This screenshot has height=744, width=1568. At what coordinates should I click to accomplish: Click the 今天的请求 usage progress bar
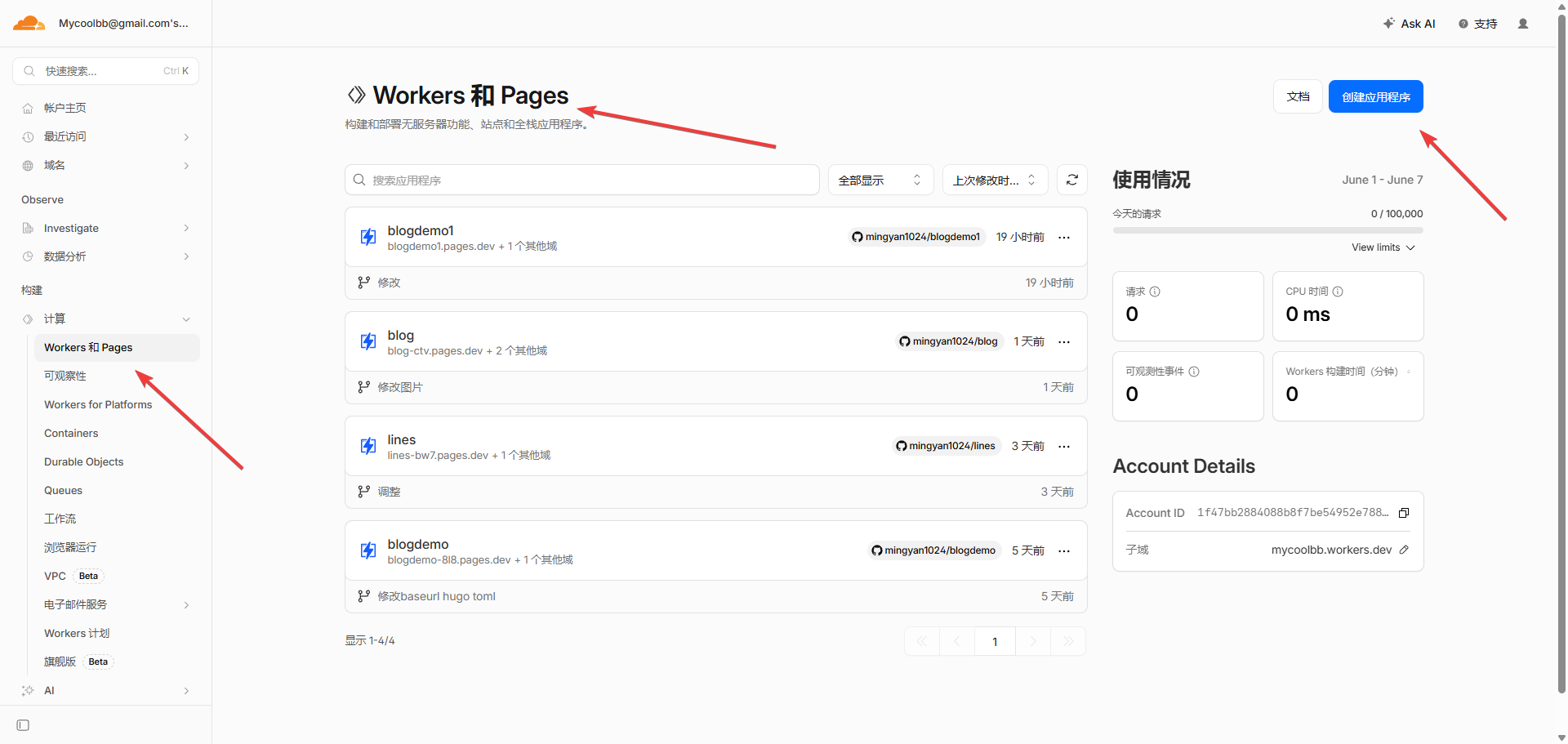click(1267, 230)
